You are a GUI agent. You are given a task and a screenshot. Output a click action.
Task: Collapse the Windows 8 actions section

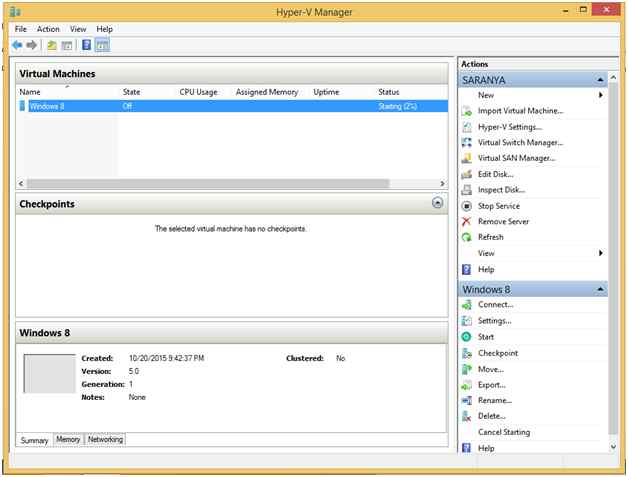pos(600,289)
